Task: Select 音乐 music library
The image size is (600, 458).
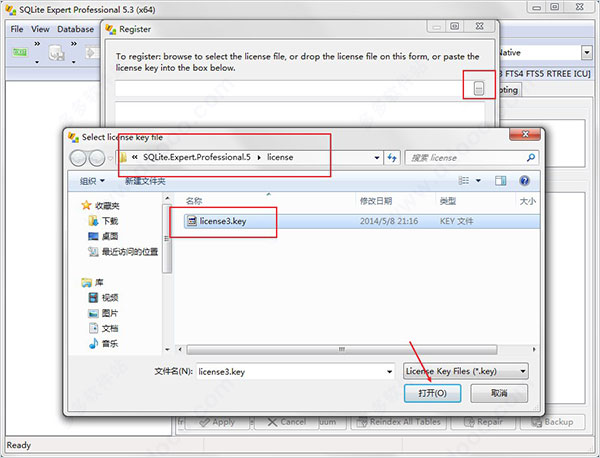Action: point(103,344)
